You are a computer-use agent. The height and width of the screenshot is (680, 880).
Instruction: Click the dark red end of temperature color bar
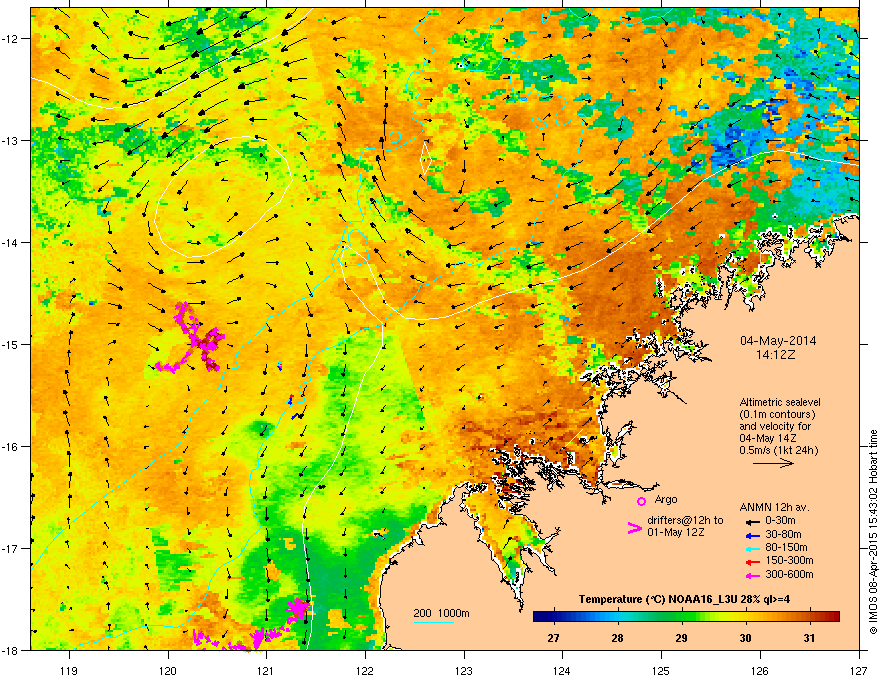pos(833,617)
